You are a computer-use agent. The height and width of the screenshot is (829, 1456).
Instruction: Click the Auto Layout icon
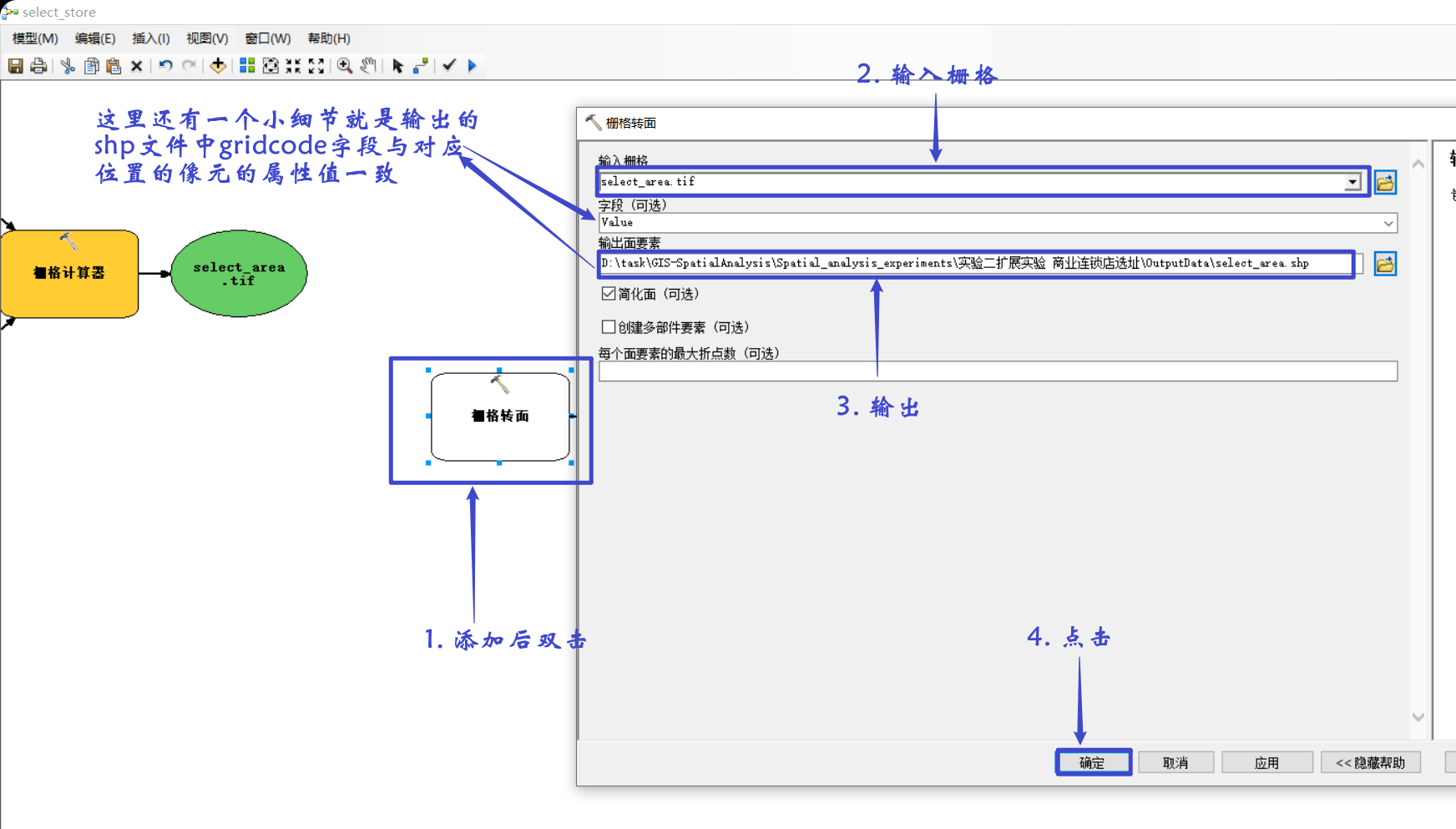[x=247, y=66]
